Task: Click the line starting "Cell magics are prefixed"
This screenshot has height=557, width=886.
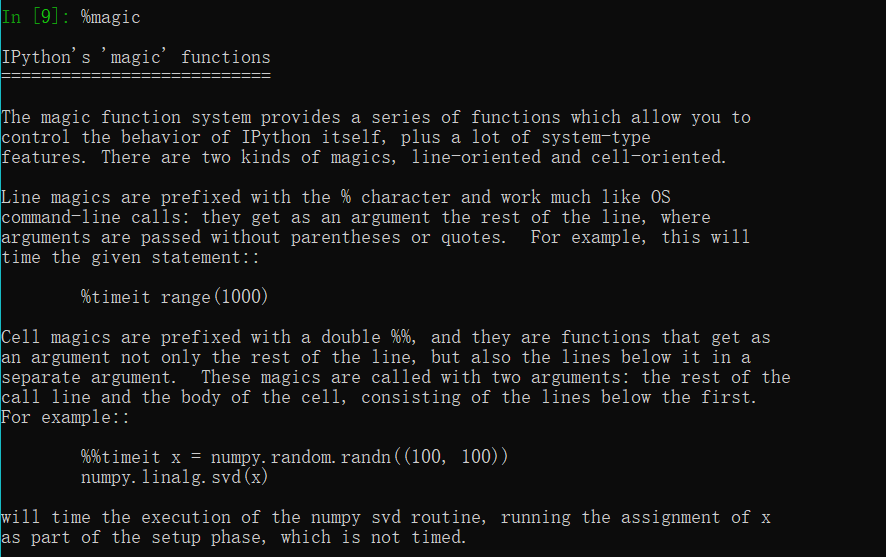Action: (385, 337)
